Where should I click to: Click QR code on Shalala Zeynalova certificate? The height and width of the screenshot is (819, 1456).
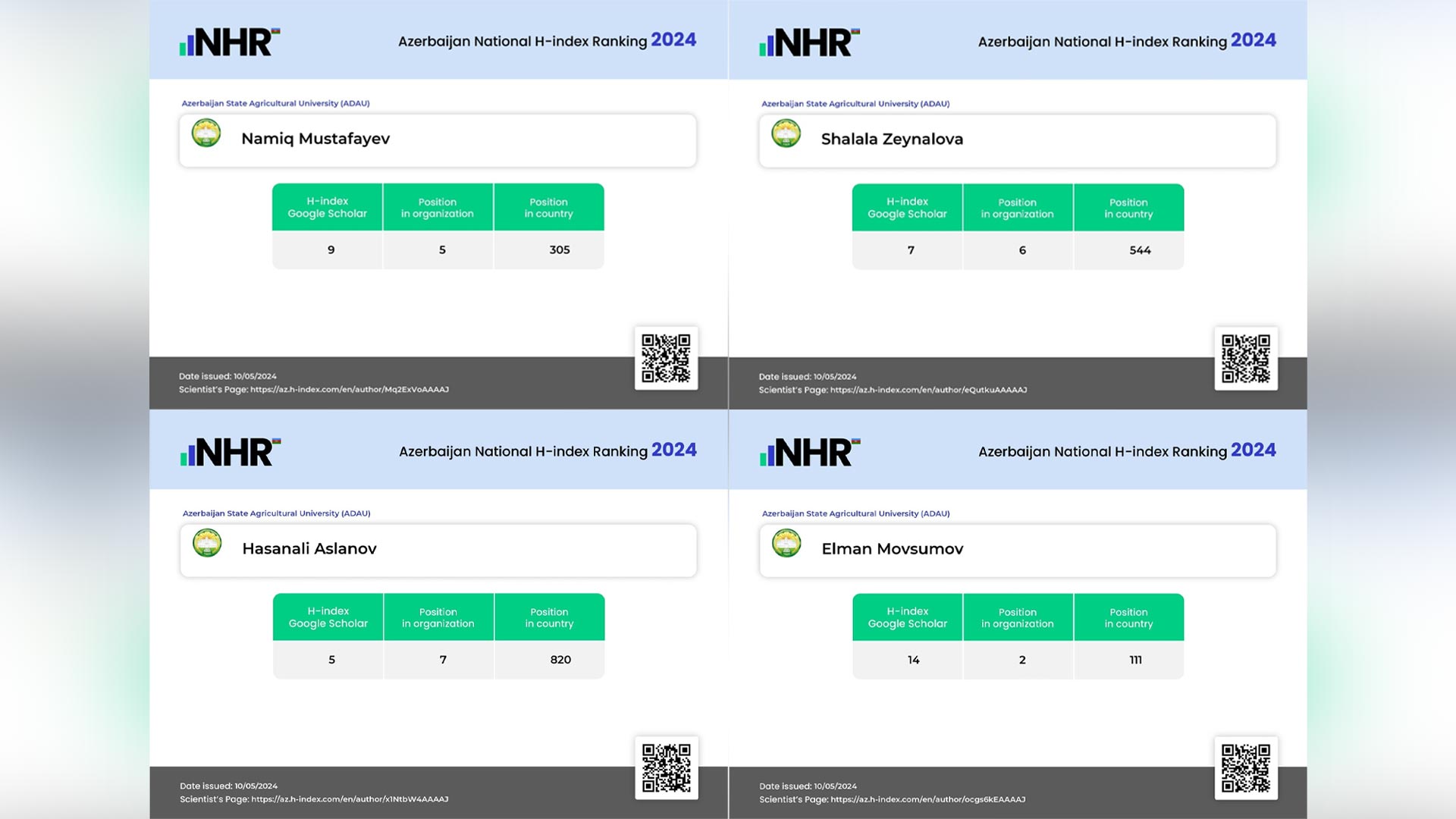1245,359
